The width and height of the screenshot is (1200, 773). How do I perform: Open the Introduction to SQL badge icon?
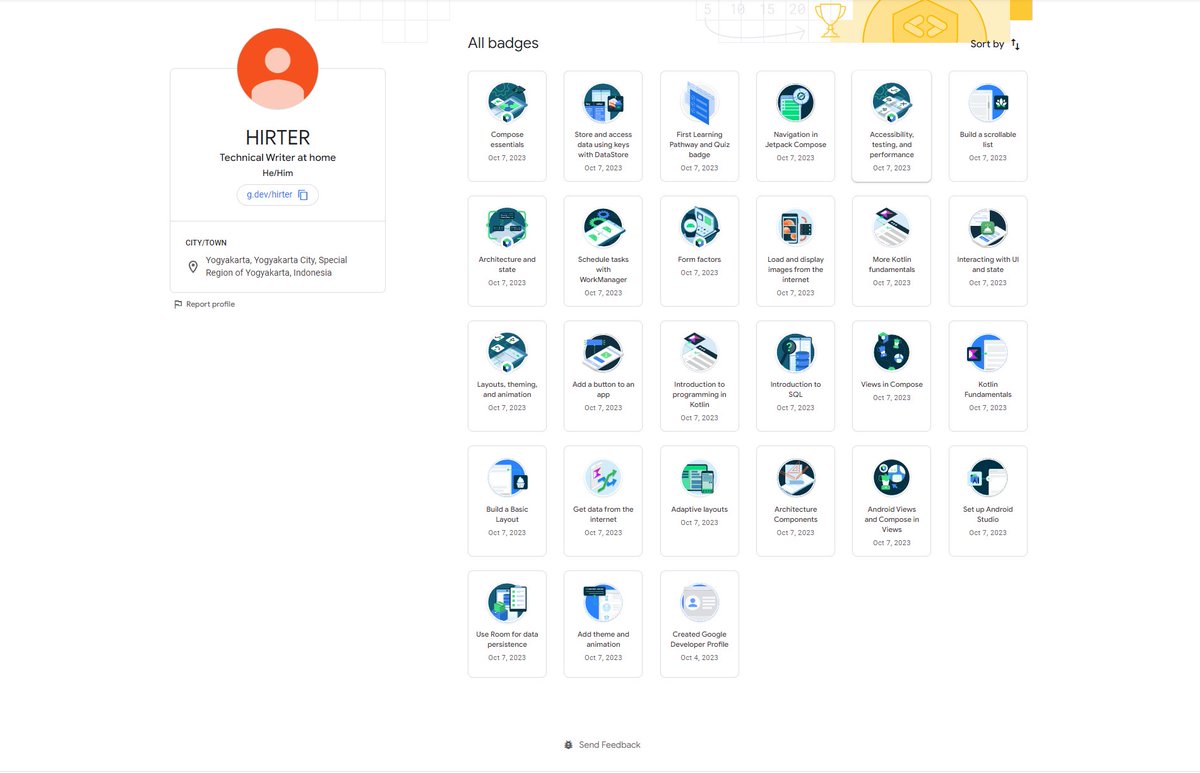point(795,353)
